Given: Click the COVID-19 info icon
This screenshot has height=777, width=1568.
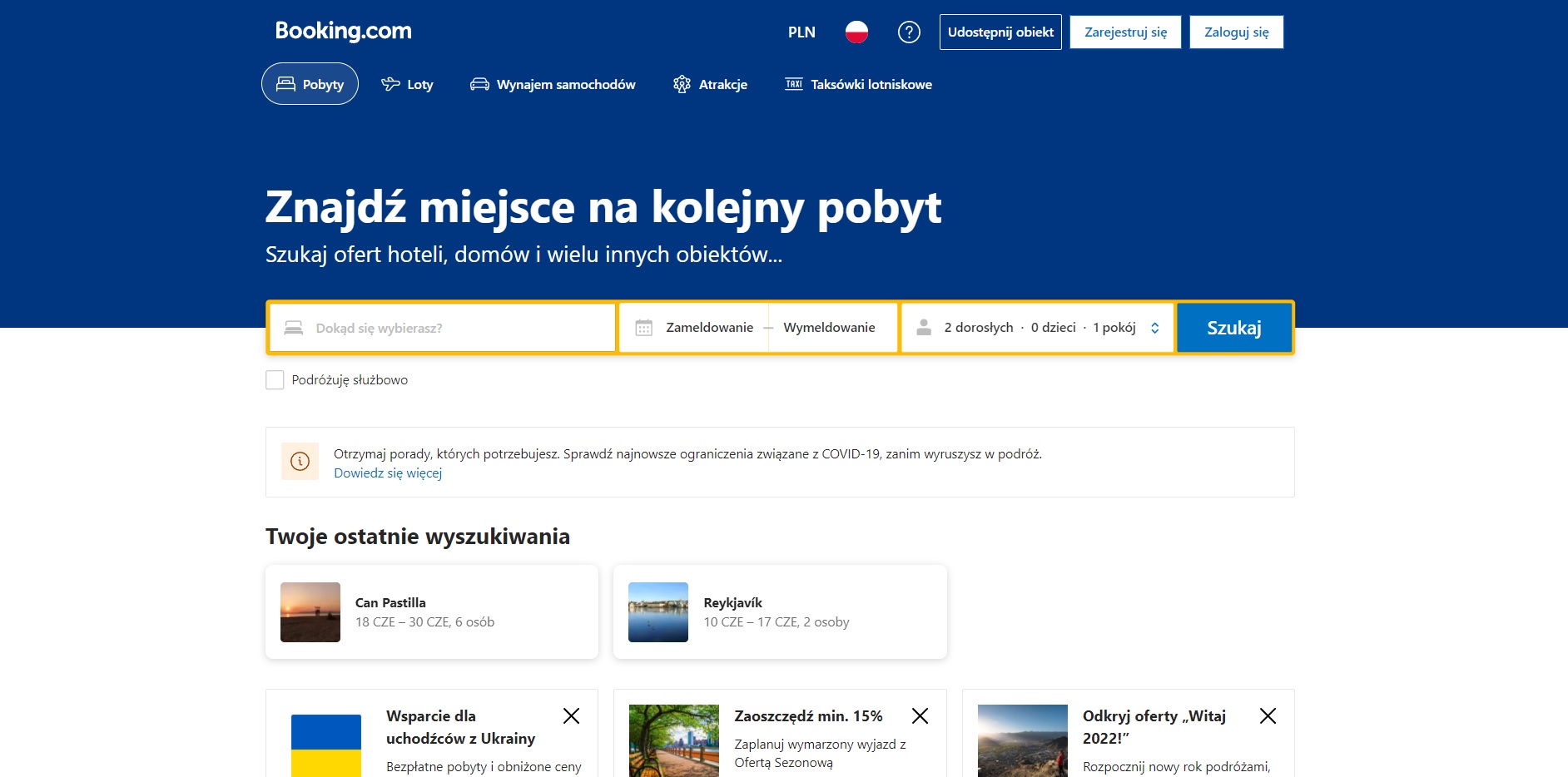Looking at the screenshot, I should [x=300, y=461].
